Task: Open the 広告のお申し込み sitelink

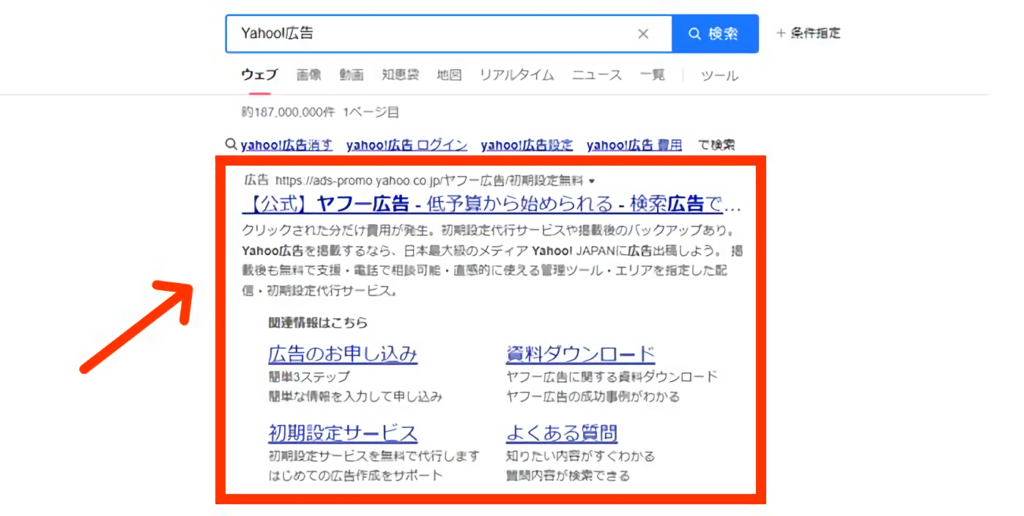Action: point(343,354)
